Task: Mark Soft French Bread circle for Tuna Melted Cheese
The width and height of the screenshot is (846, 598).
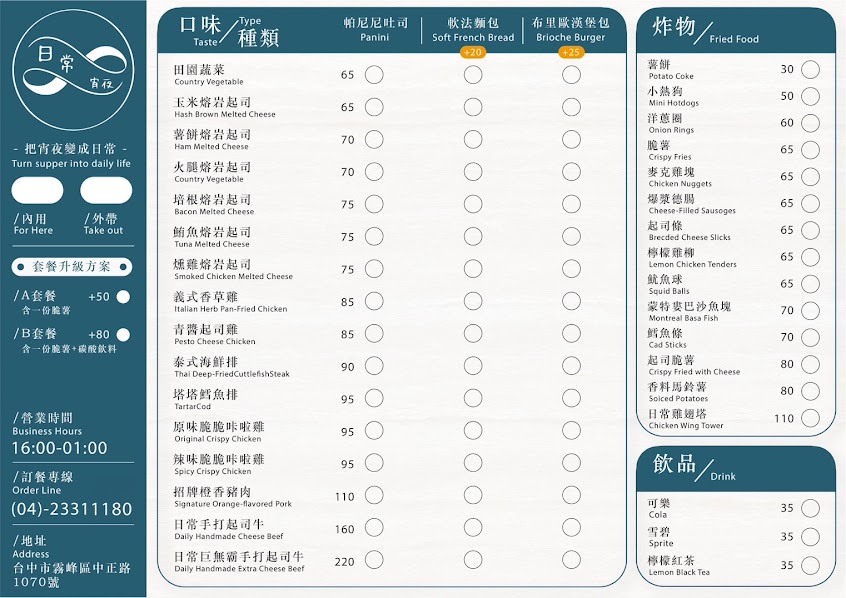Action: (473, 236)
